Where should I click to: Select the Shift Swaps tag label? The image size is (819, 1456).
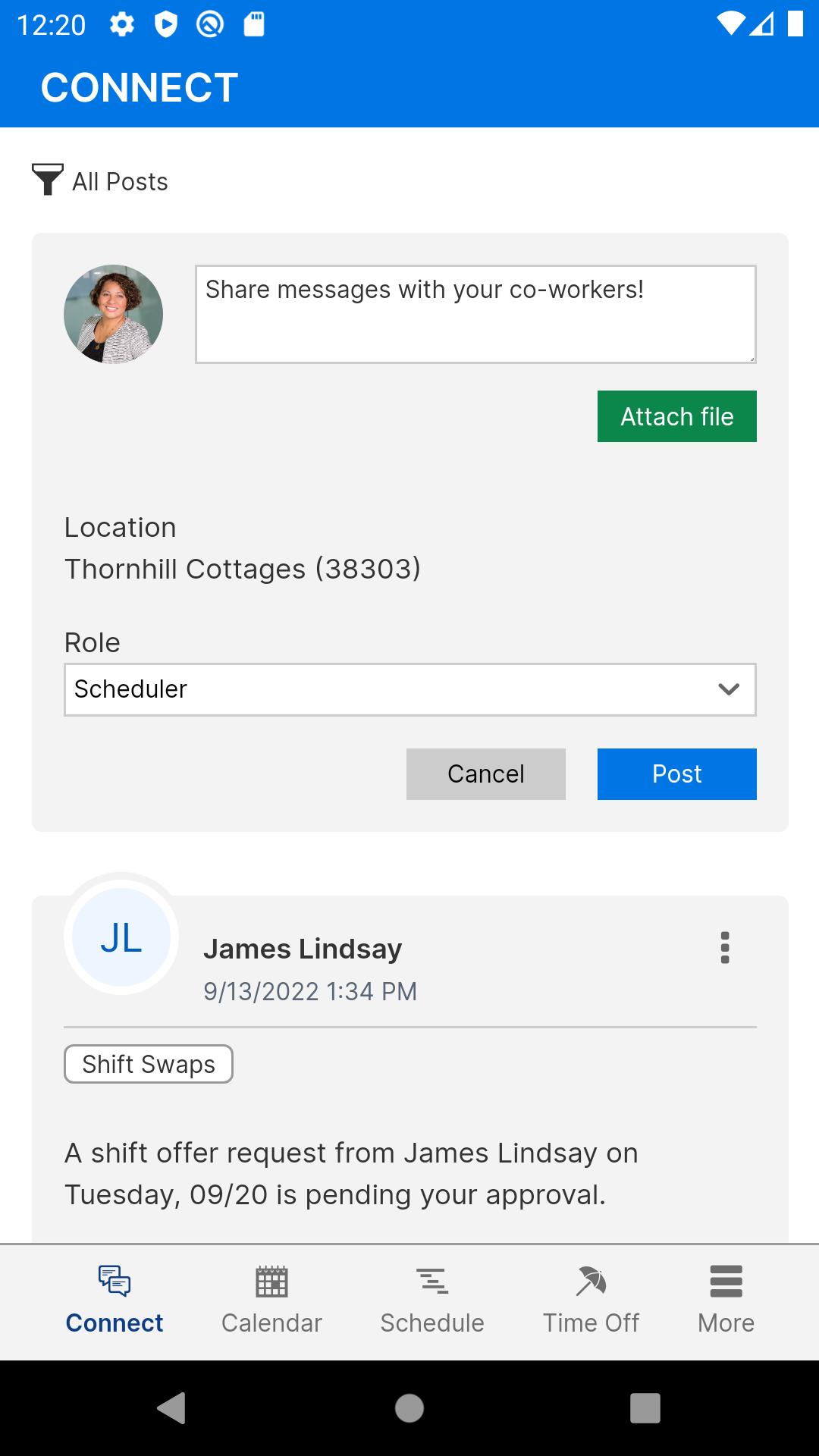point(149,1064)
